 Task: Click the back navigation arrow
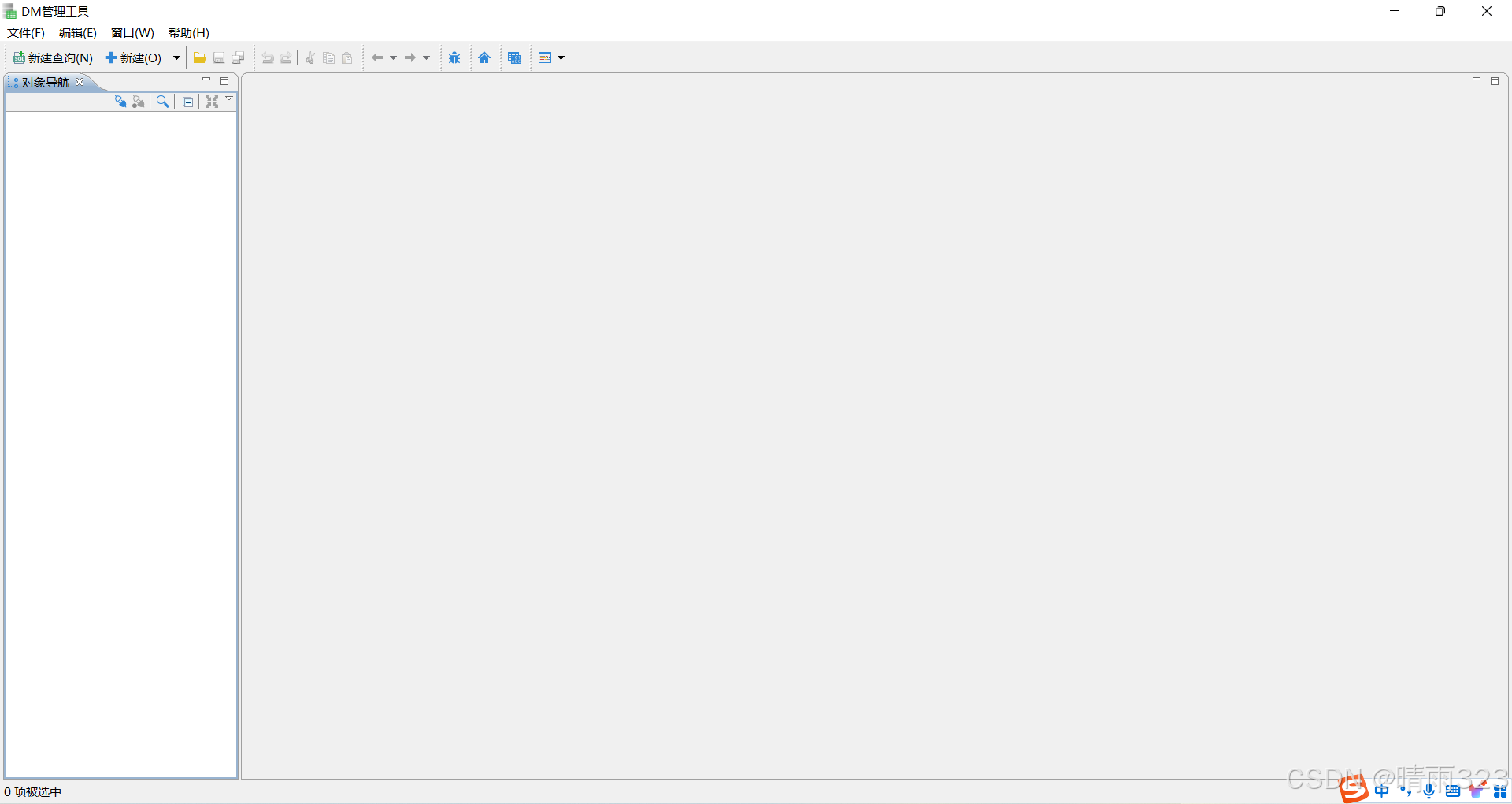(377, 57)
